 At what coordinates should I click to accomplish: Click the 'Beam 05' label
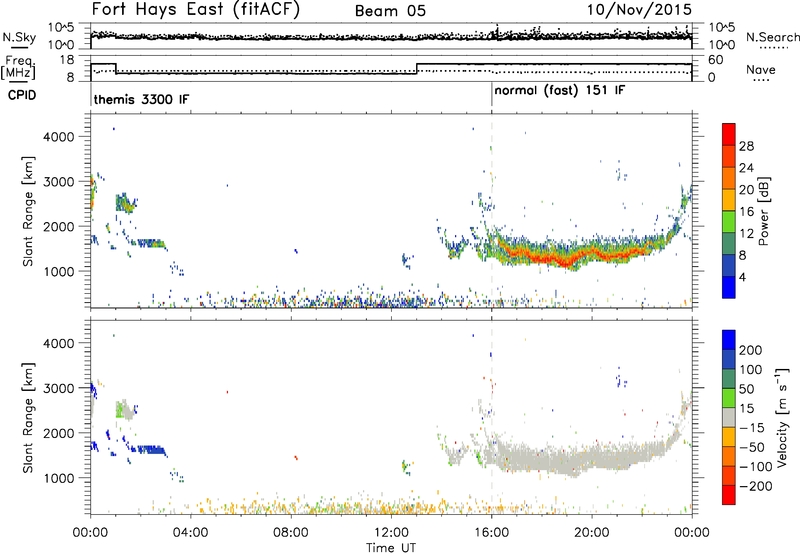point(390,11)
